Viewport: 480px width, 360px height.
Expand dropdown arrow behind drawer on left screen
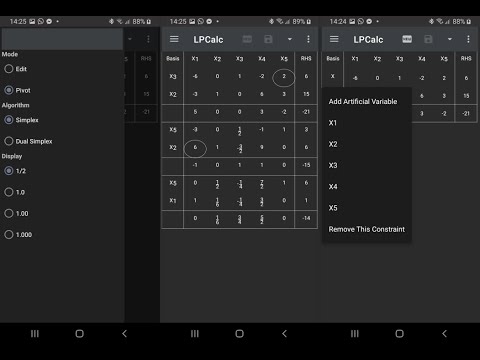(130, 39)
